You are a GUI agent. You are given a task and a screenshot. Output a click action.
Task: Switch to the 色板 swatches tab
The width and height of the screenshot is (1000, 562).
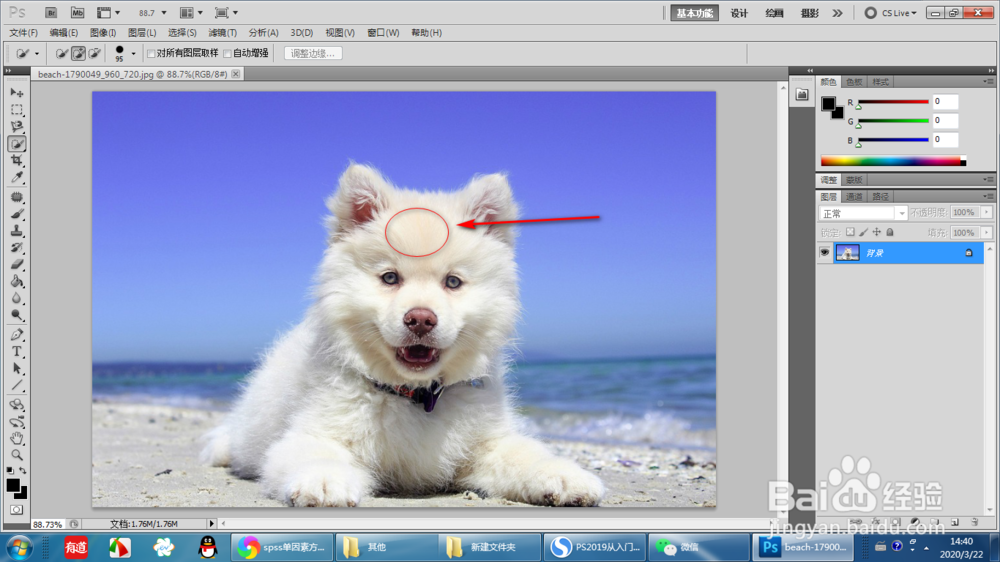854,82
